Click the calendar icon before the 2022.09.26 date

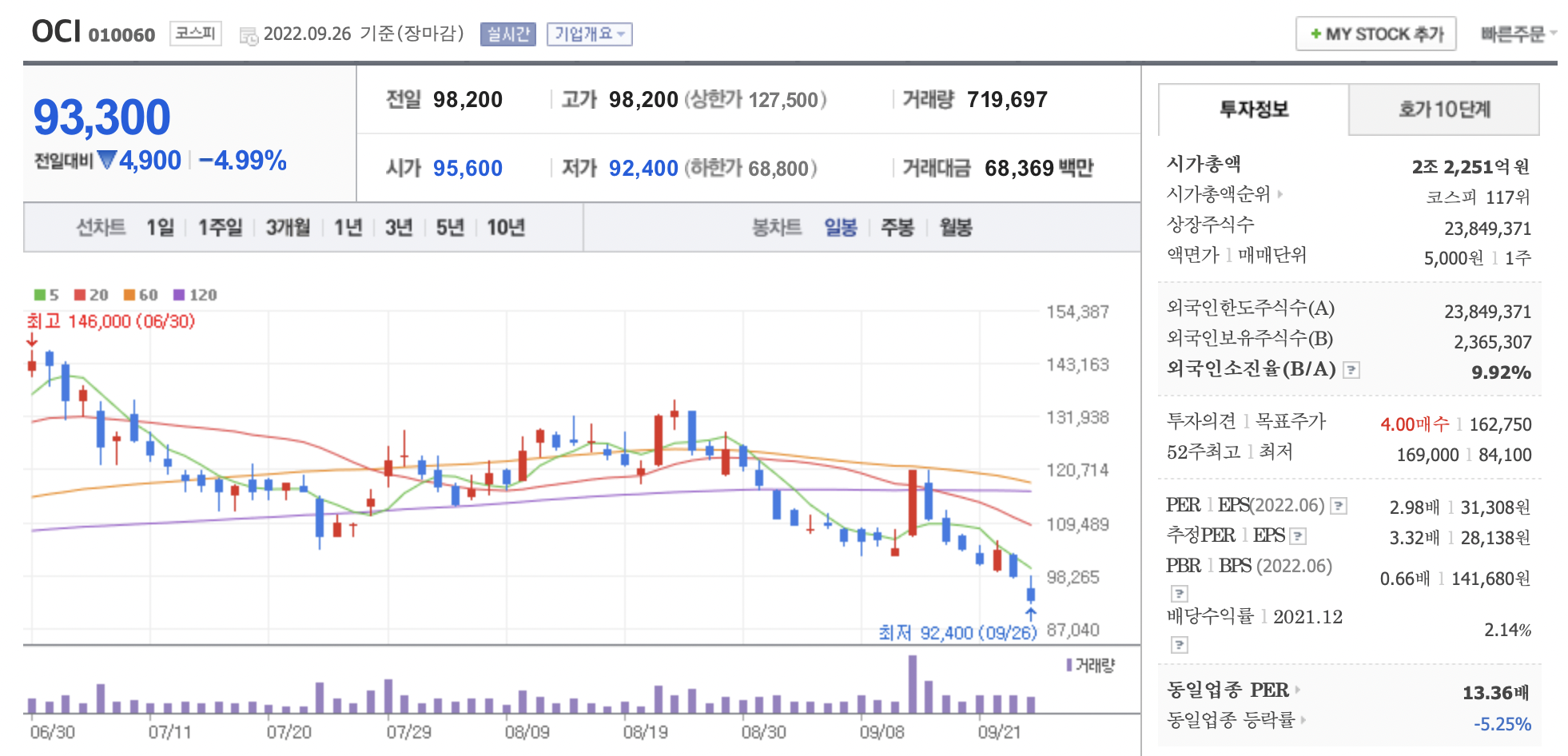pyautogui.click(x=249, y=35)
